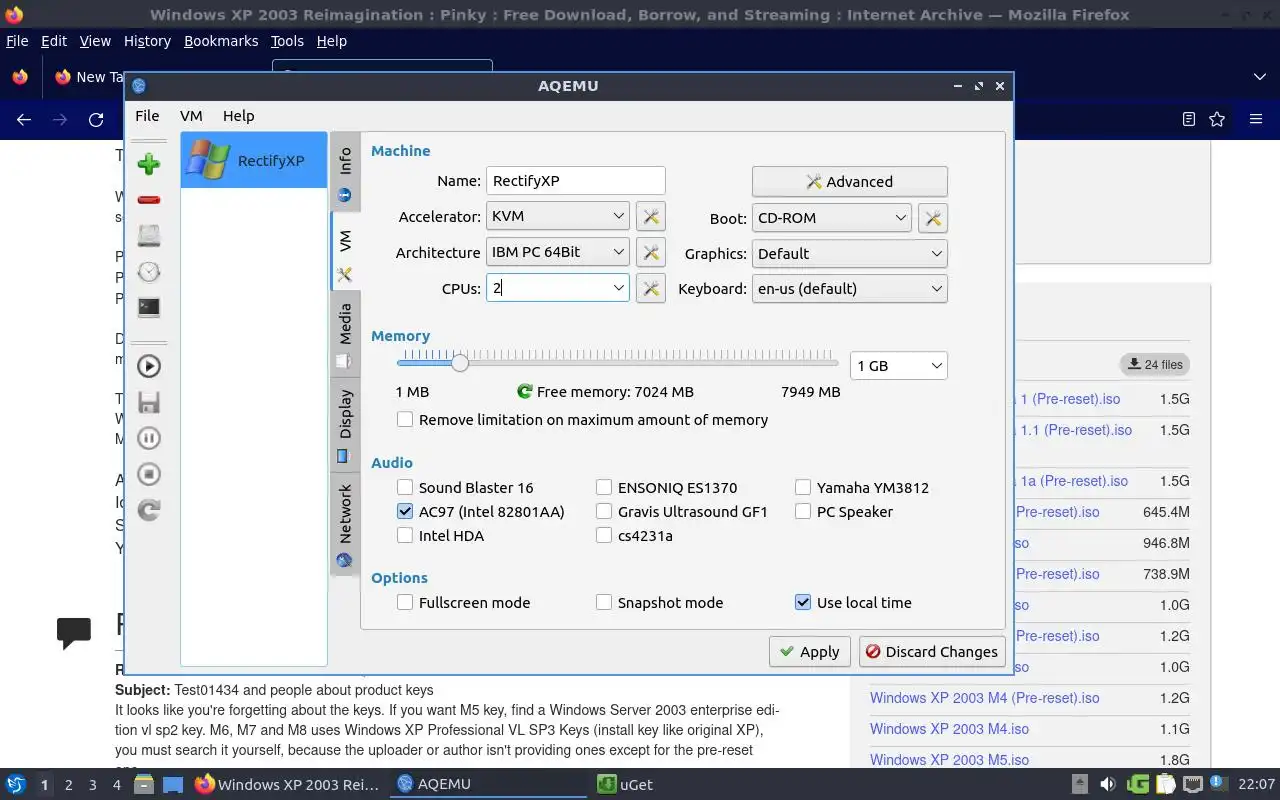Adjust the Memory slider handle
This screenshot has height=800, width=1280.
point(459,363)
